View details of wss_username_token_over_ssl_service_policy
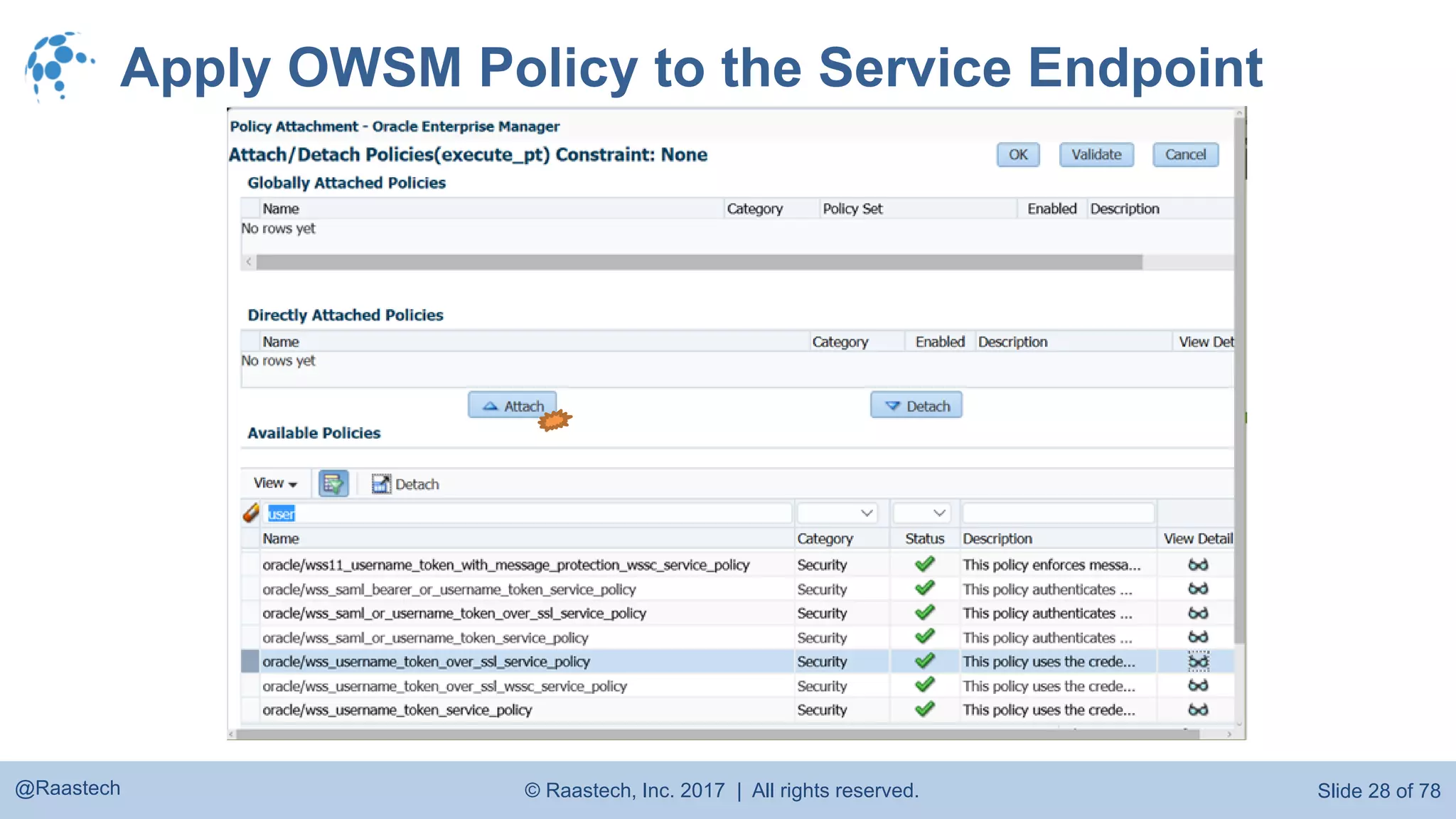Screen dimensions: 1456x819 tap(1198, 661)
